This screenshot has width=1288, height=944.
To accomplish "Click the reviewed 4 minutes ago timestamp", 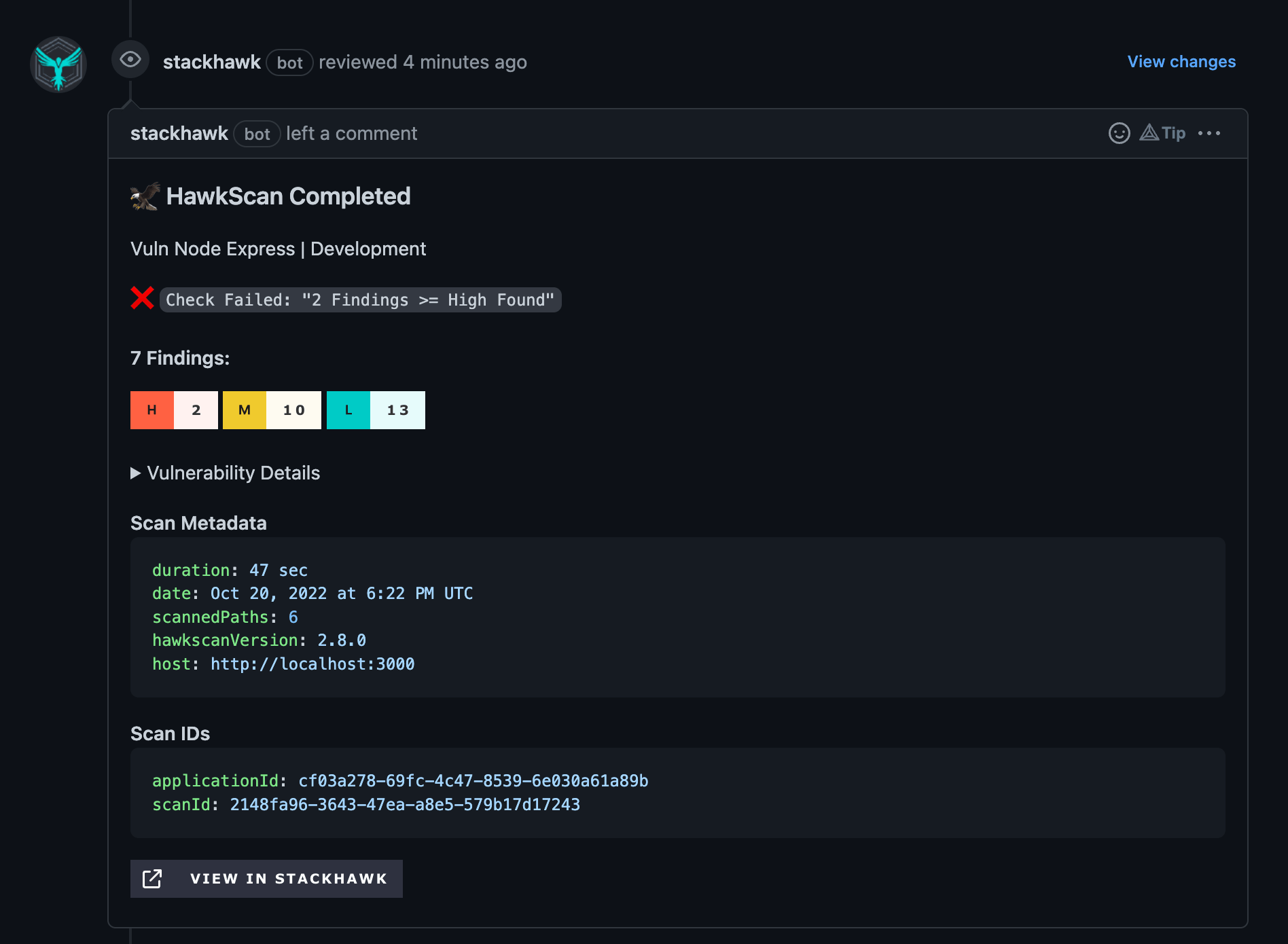I will (x=423, y=62).
